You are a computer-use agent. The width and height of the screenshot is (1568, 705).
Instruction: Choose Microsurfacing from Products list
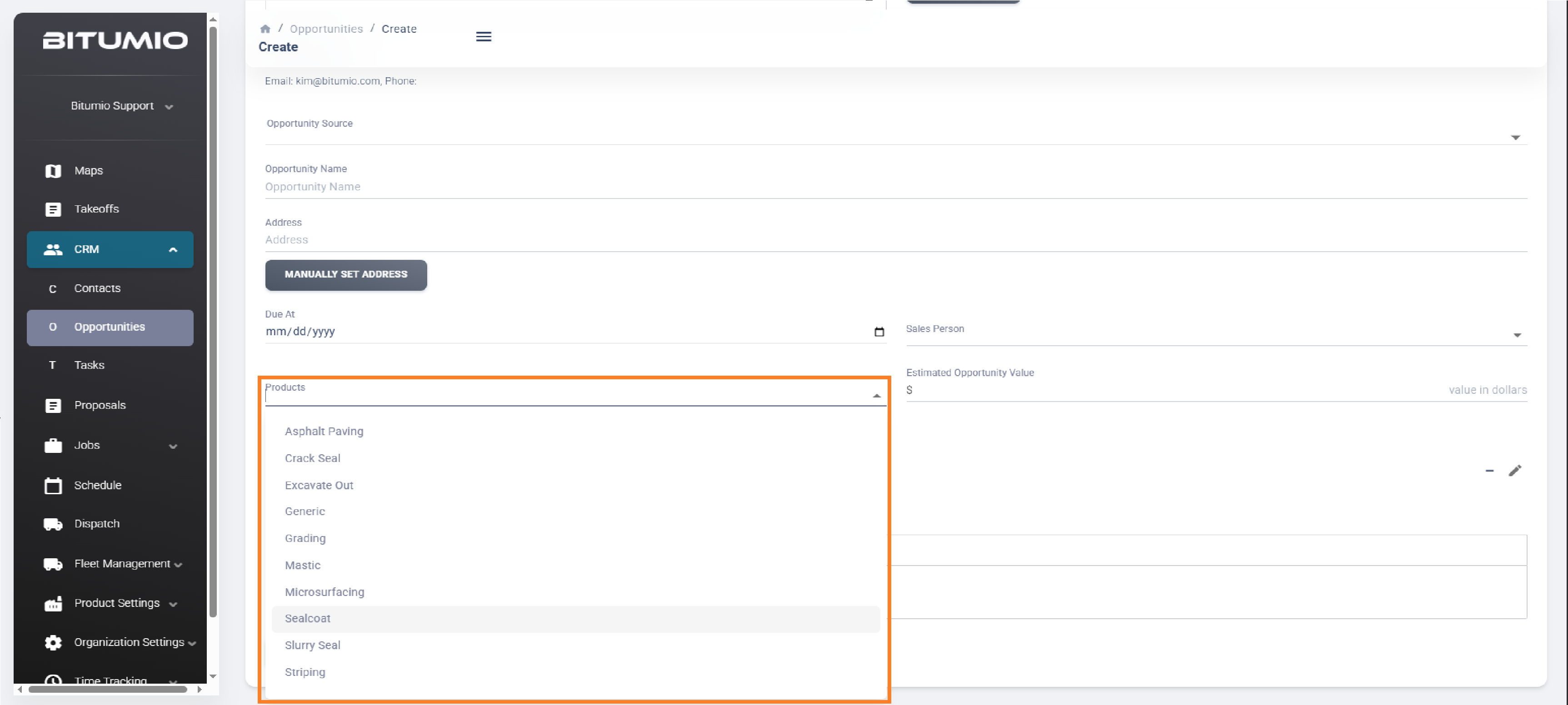(x=576, y=592)
